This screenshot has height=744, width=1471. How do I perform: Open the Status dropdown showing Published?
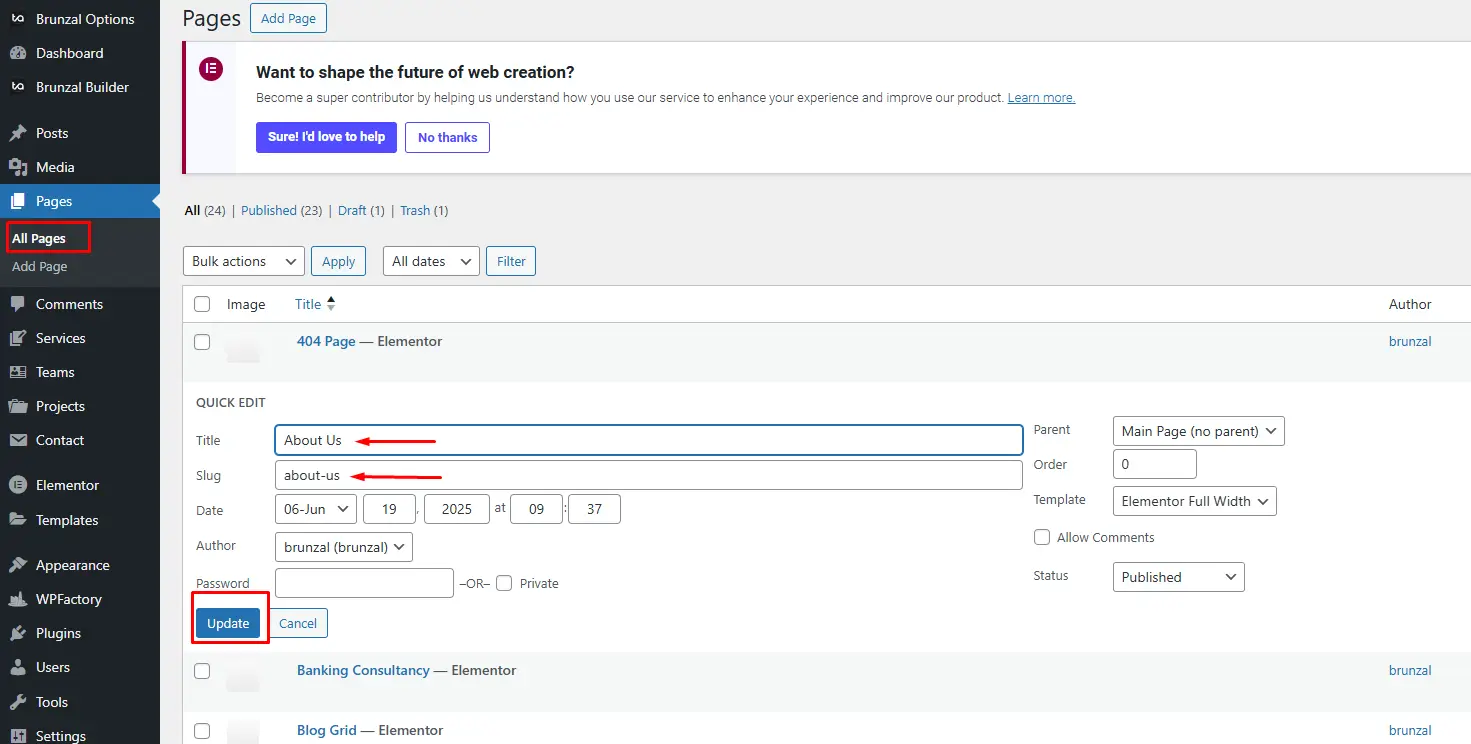1179,577
